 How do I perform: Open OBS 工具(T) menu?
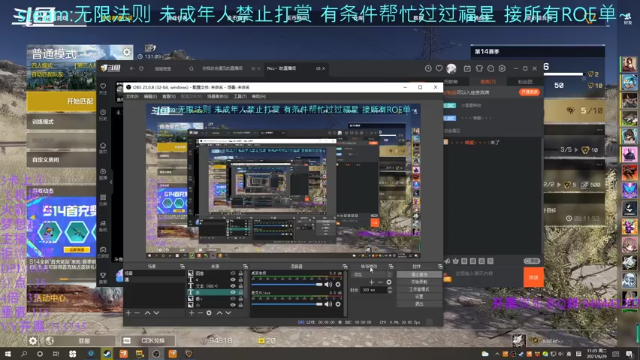pyautogui.click(x=240, y=96)
